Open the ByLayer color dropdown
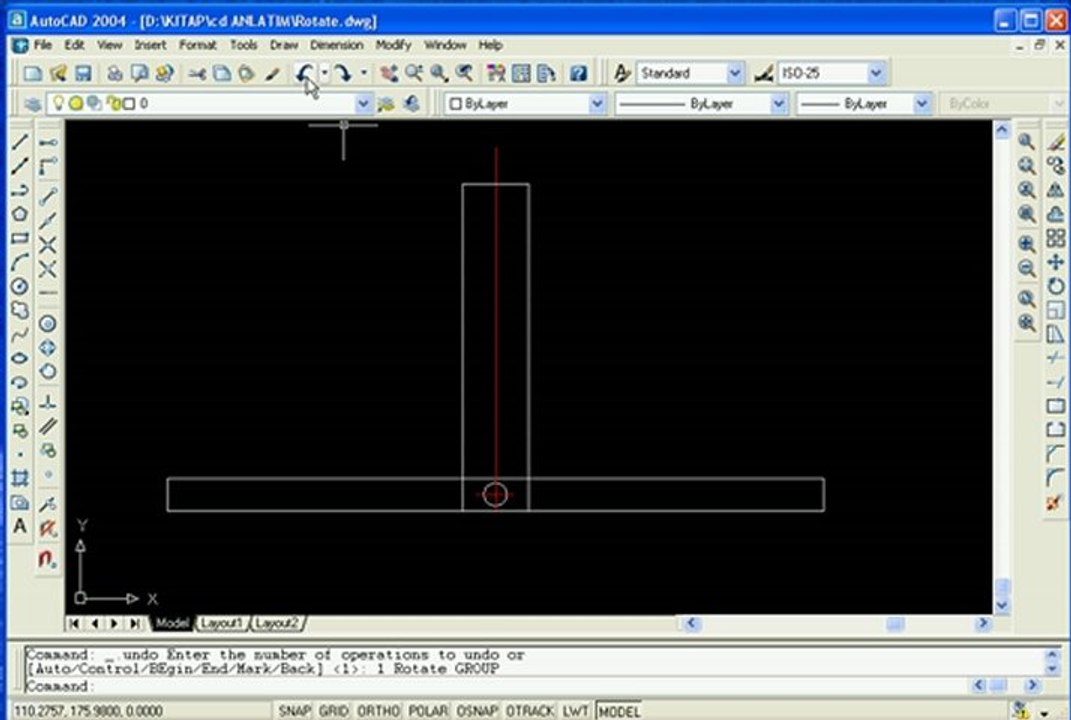This screenshot has width=1071, height=720. [x=597, y=104]
